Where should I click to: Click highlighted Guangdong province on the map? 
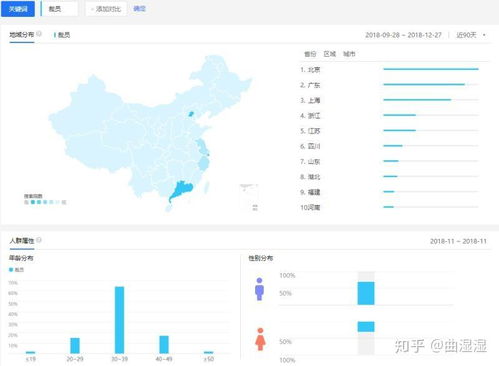coord(181,190)
